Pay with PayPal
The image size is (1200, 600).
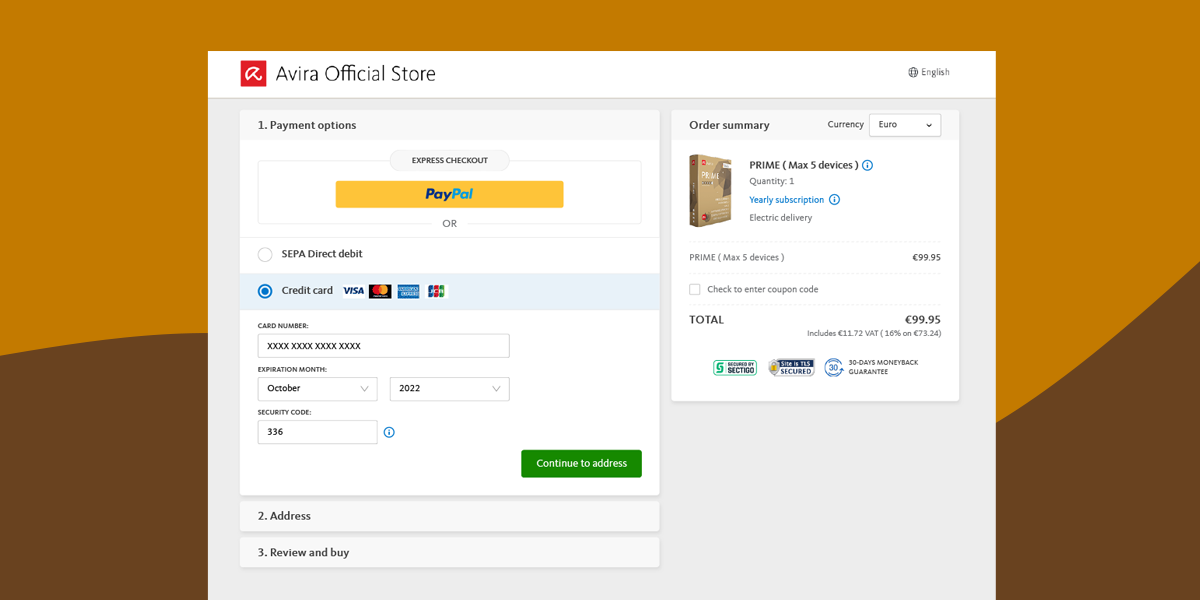pyautogui.click(x=449, y=193)
